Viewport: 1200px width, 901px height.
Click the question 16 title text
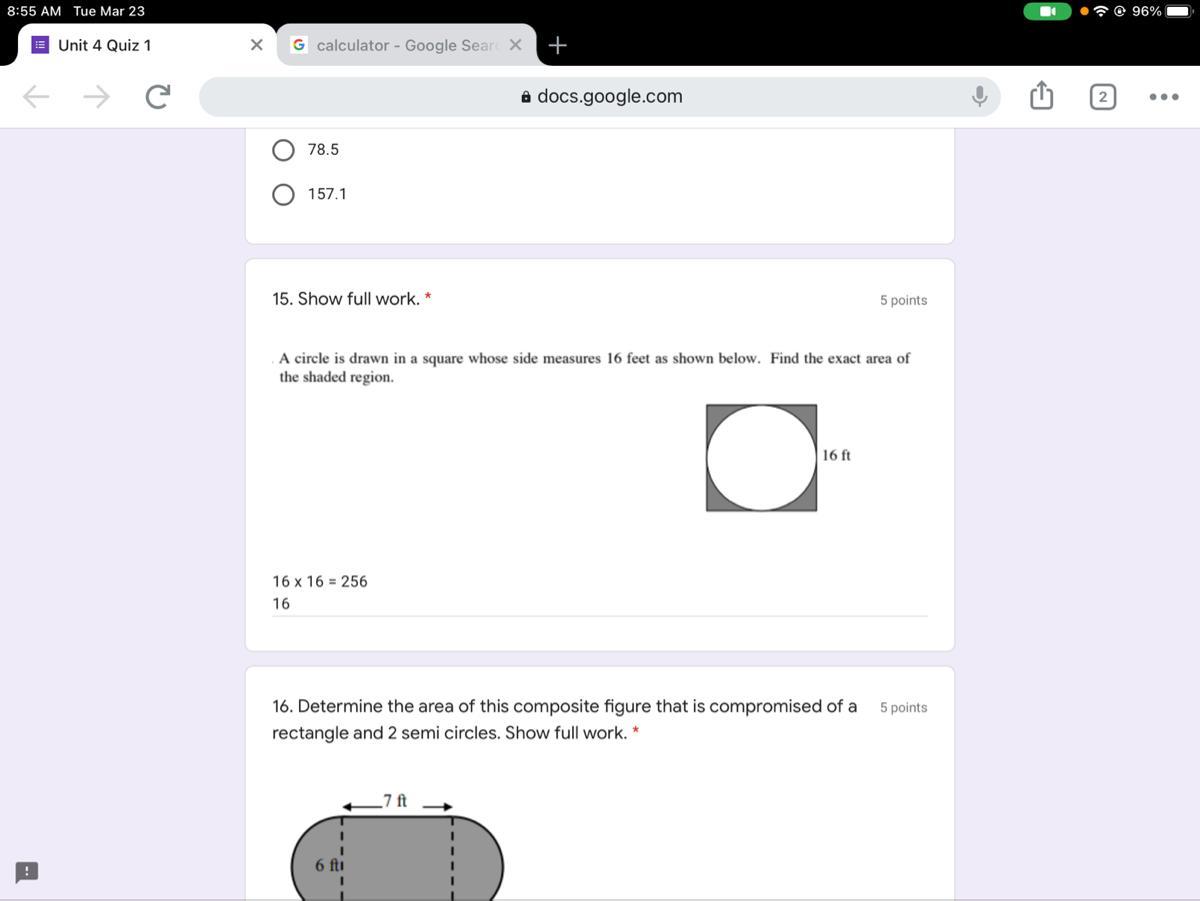564,719
